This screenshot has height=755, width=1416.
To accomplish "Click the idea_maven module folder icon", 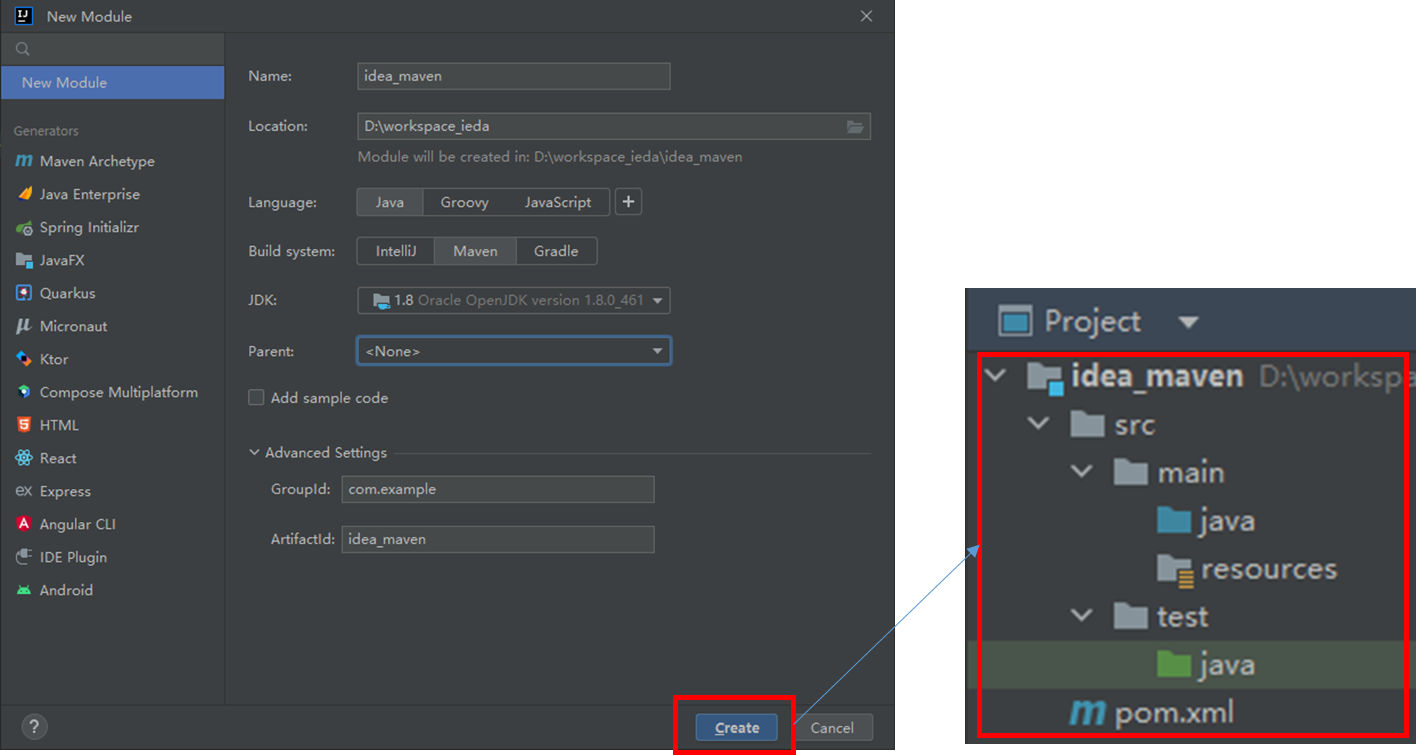I will (1044, 377).
